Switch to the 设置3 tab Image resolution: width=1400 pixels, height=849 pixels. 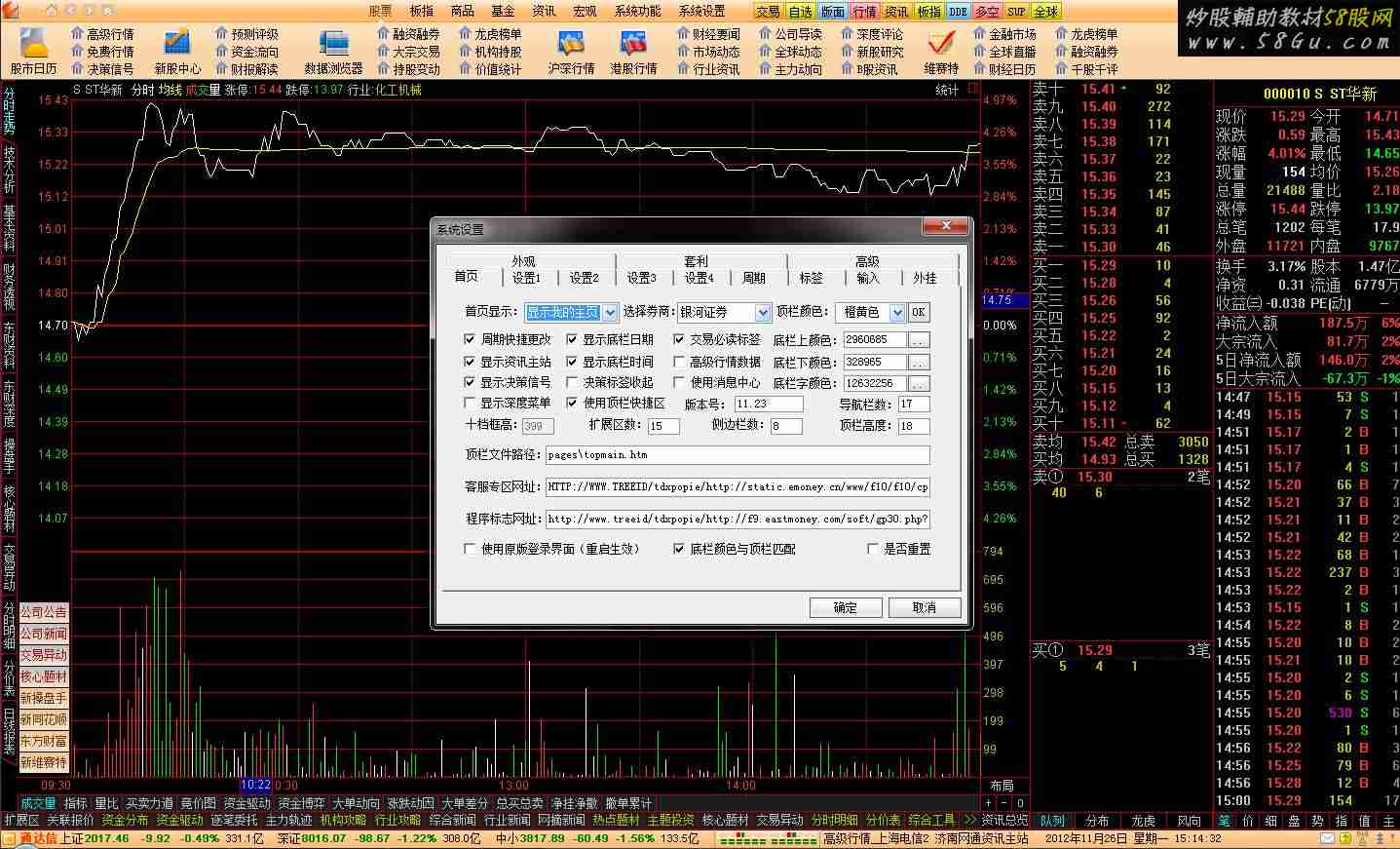[641, 278]
